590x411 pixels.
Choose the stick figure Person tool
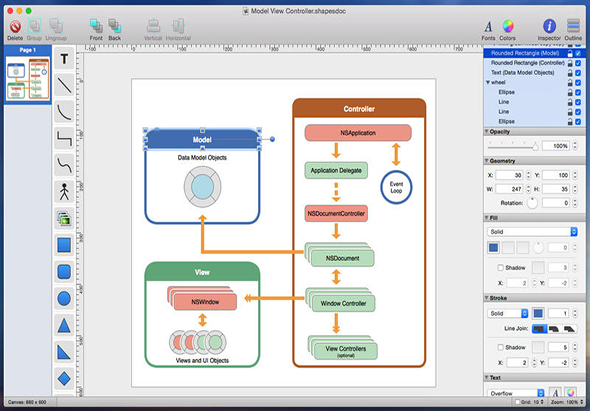click(x=64, y=192)
